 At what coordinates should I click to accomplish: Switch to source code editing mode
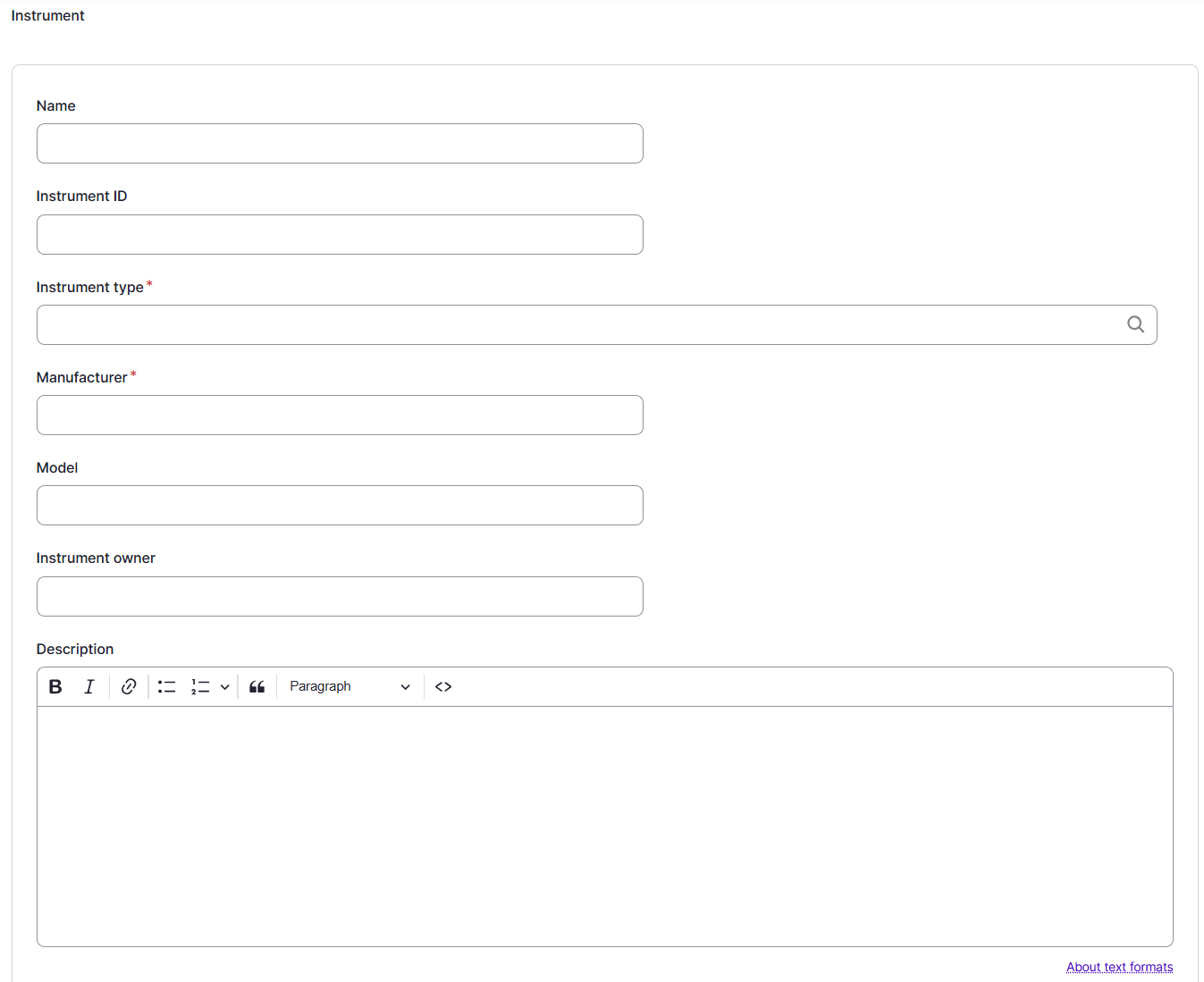pyautogui.click(x=443, y=686)
